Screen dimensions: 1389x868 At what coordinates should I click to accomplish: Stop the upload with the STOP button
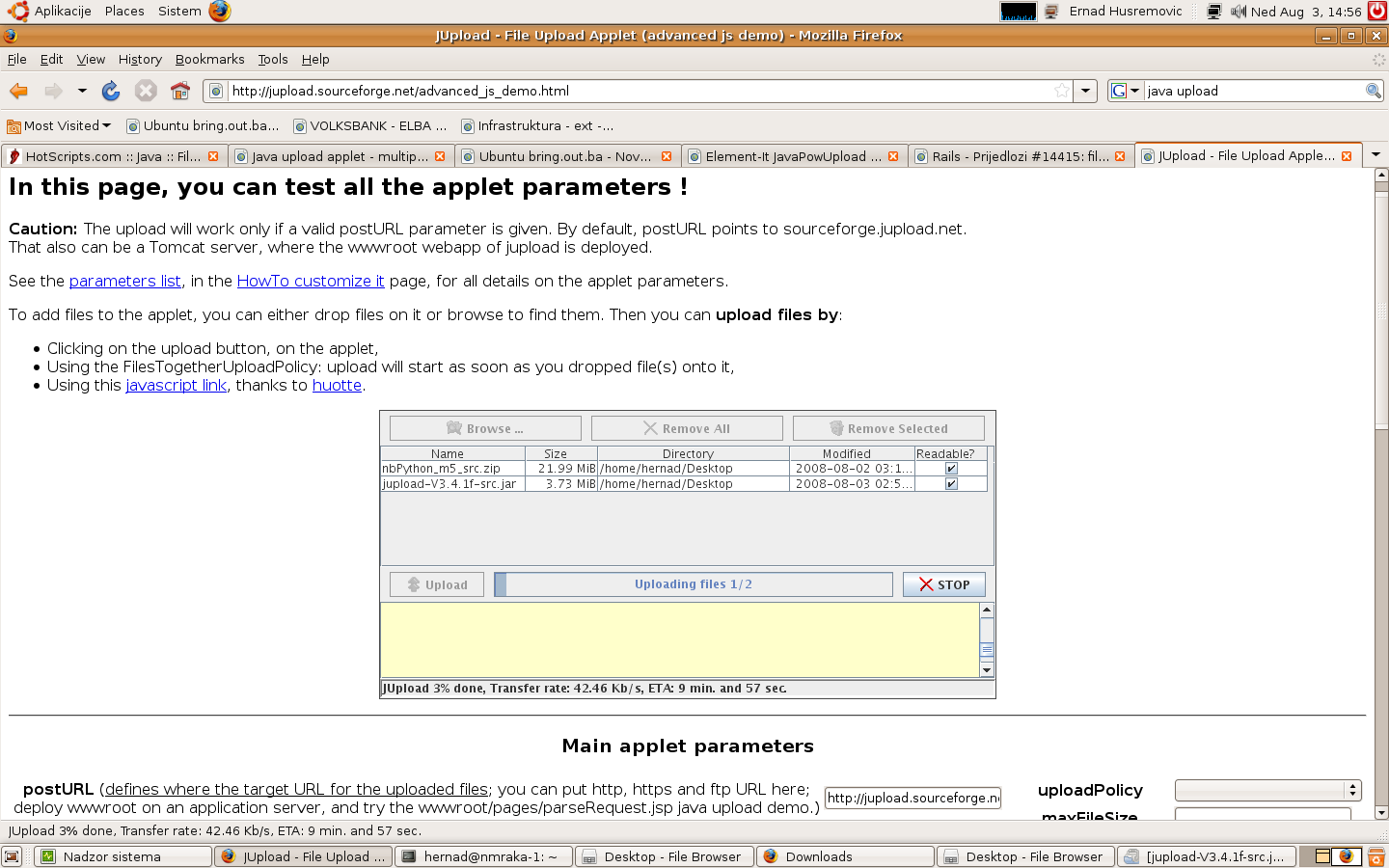944,584
